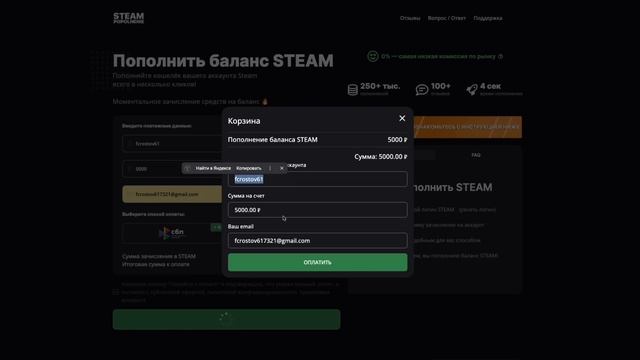Click the chat bubble icon near 100+
The width and height of the screenshot is (640, 360).
point(422,89)
